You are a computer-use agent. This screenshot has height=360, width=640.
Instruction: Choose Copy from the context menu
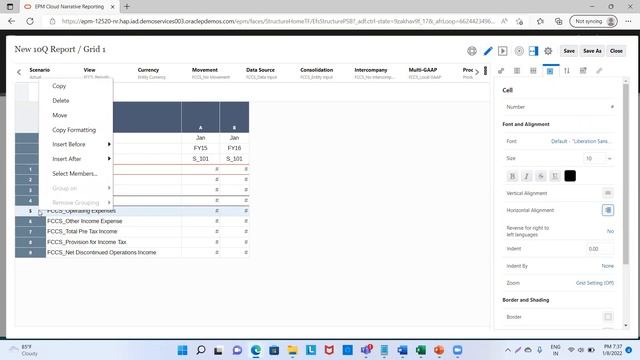click(x=59, y=86)
